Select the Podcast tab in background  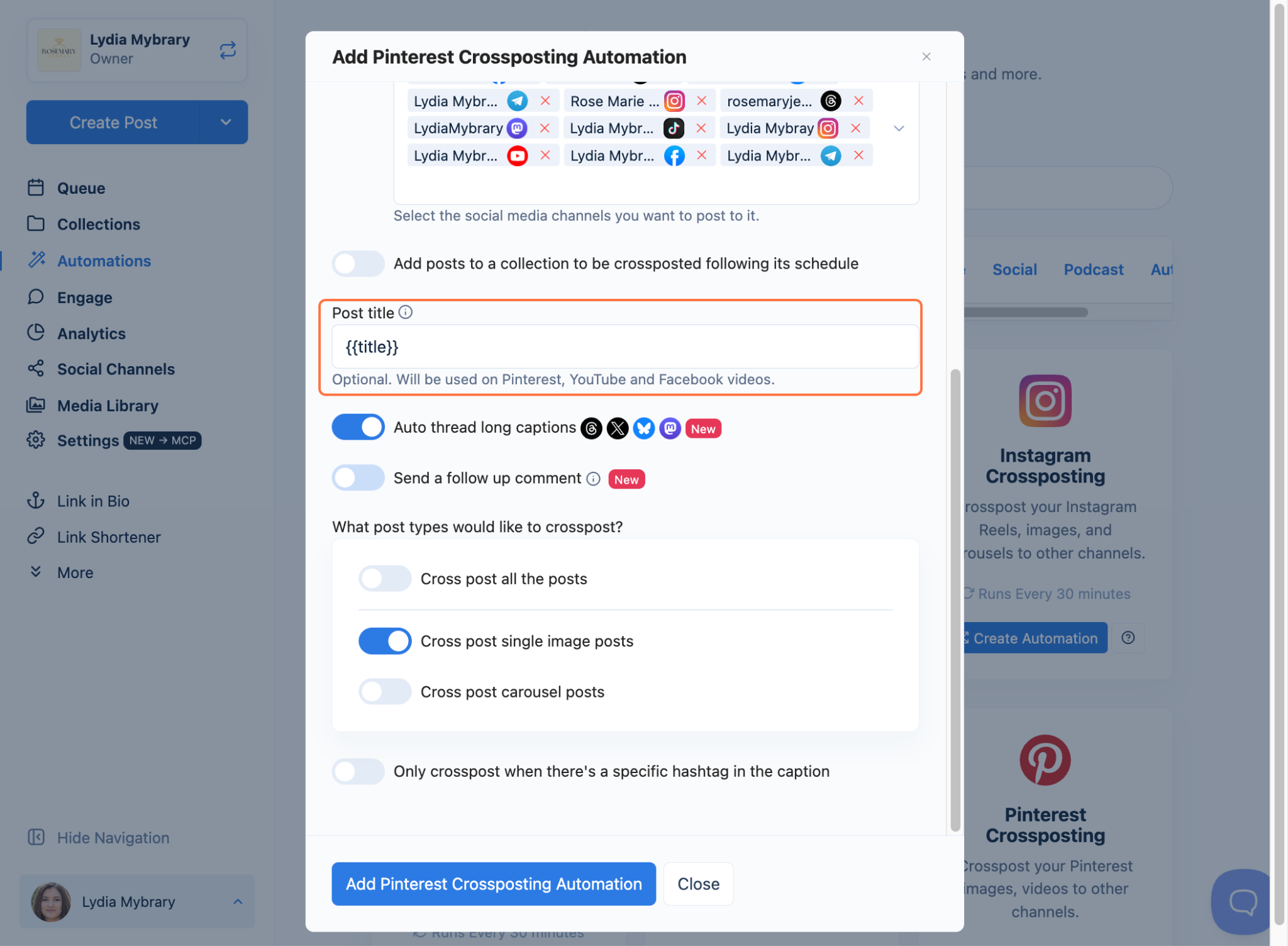(x=1094, y=269)
